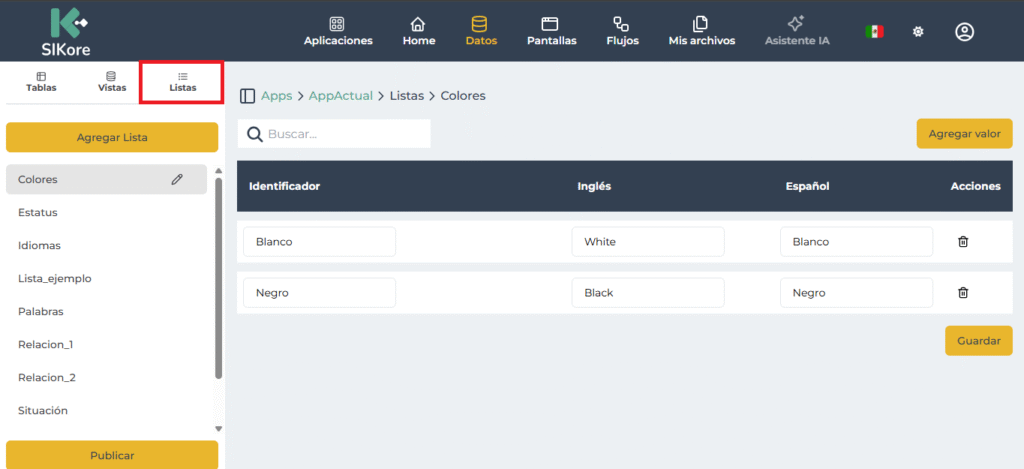Click the Agregar Lista button
The height and width of the screenshot is (469, 1024).
click(112, 137)
